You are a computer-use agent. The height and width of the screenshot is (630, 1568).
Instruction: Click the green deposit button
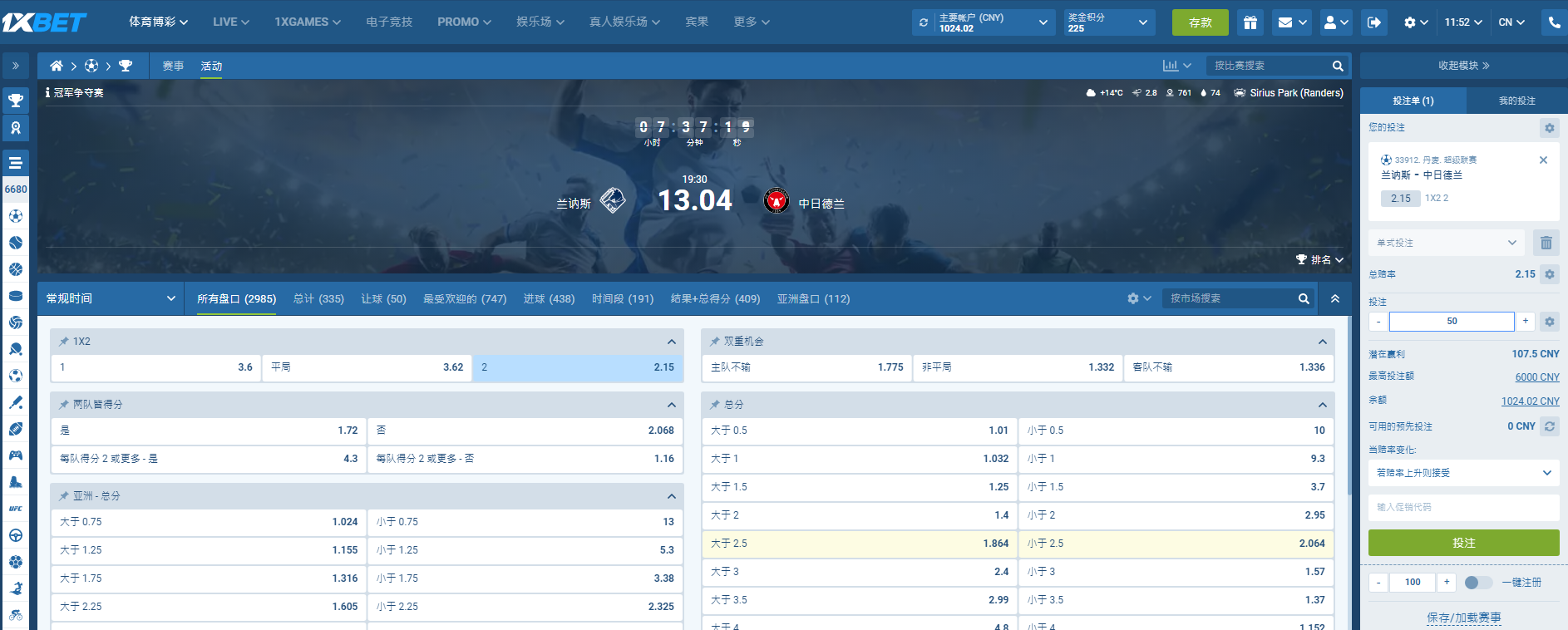(1200, 22)
